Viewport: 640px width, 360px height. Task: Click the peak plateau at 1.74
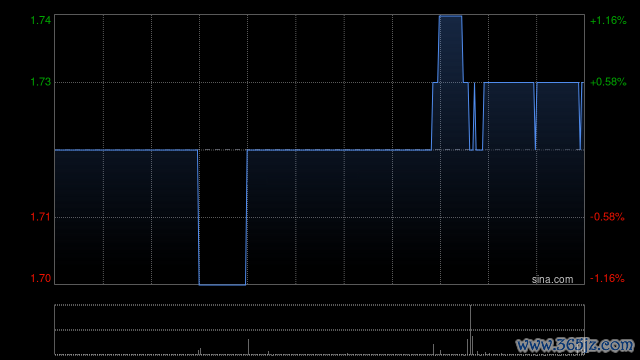tap(451, 16)
